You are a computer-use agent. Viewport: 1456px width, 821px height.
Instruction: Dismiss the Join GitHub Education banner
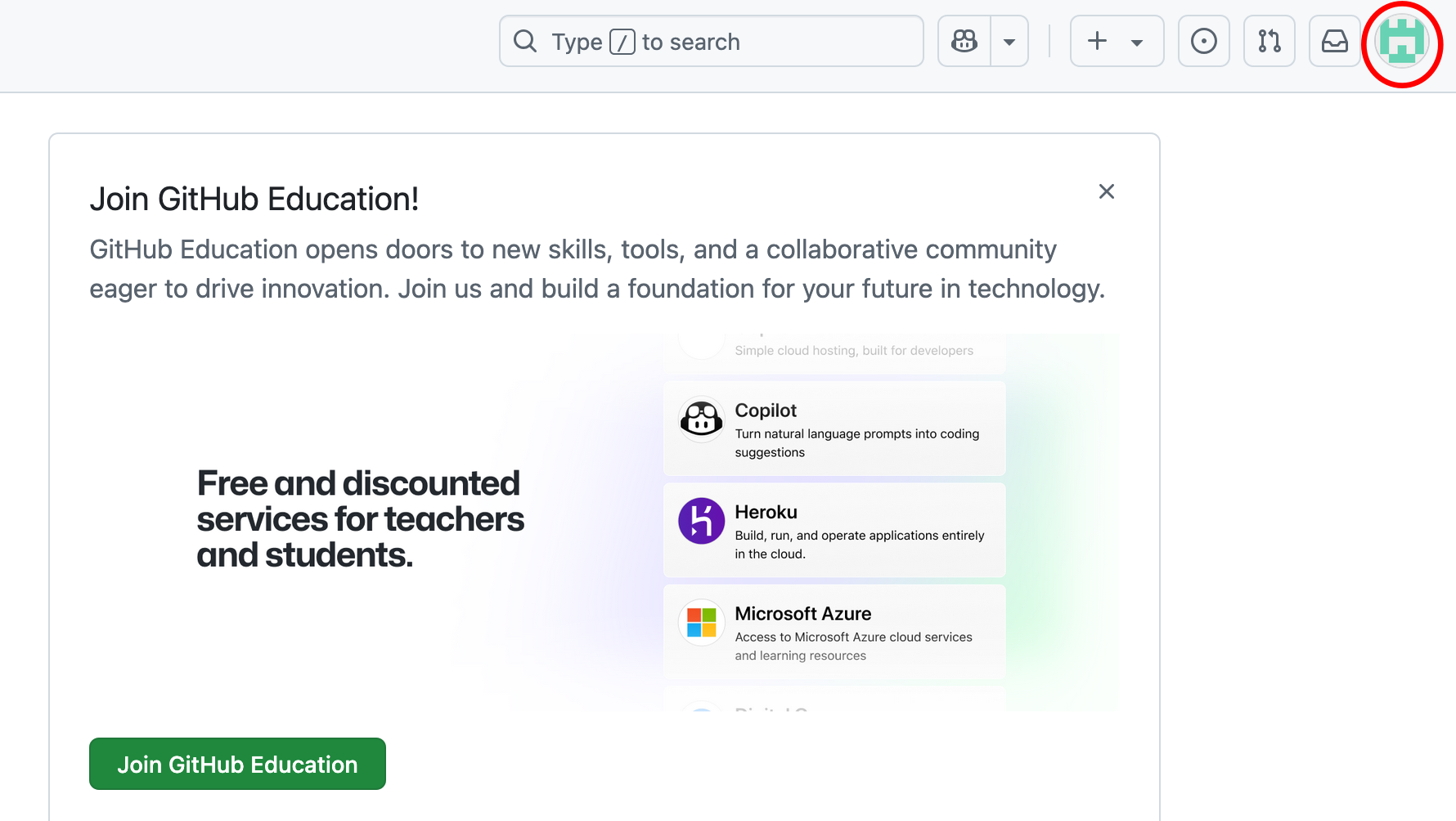(1107, 191)
